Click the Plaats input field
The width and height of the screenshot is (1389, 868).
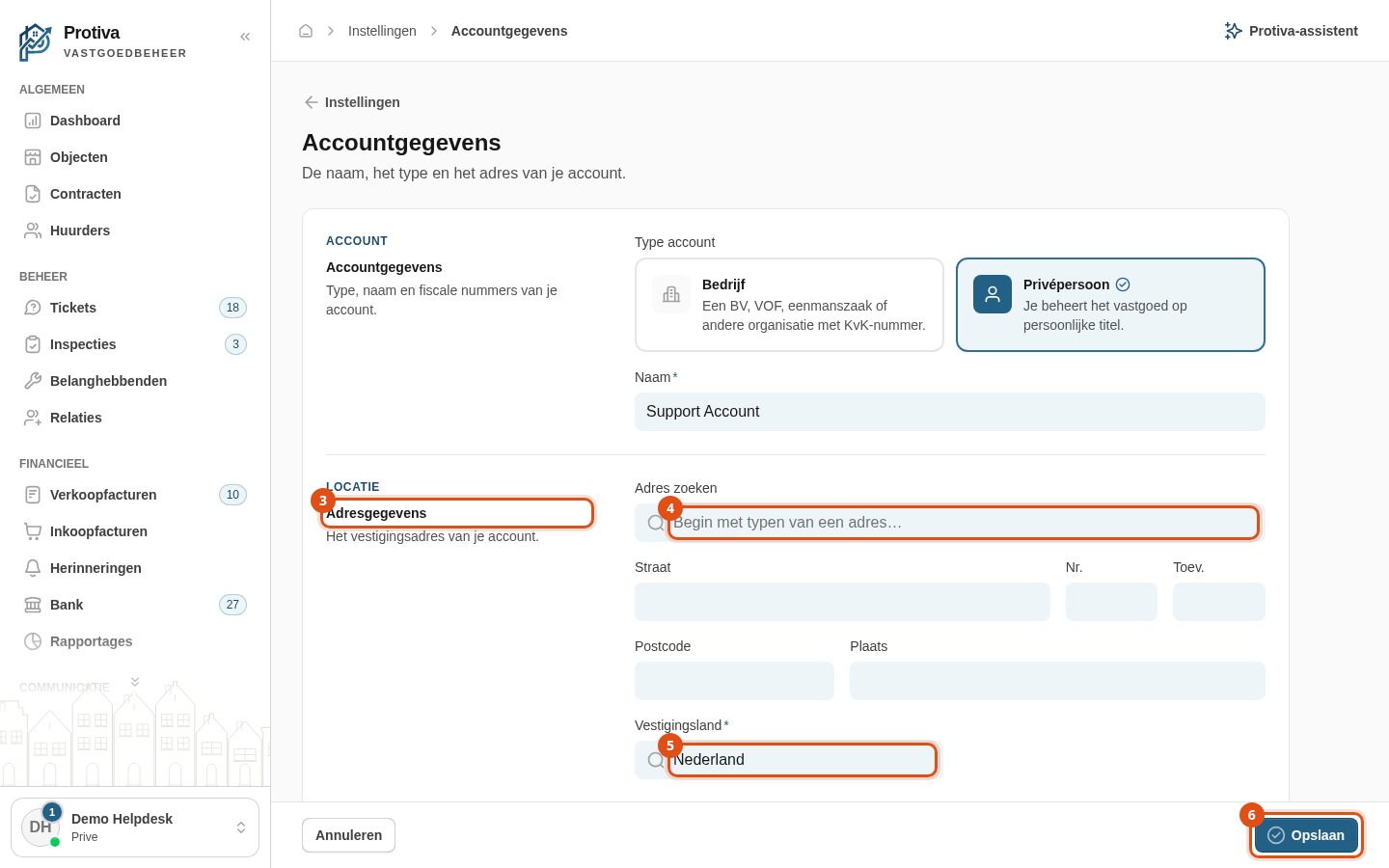1057,681
